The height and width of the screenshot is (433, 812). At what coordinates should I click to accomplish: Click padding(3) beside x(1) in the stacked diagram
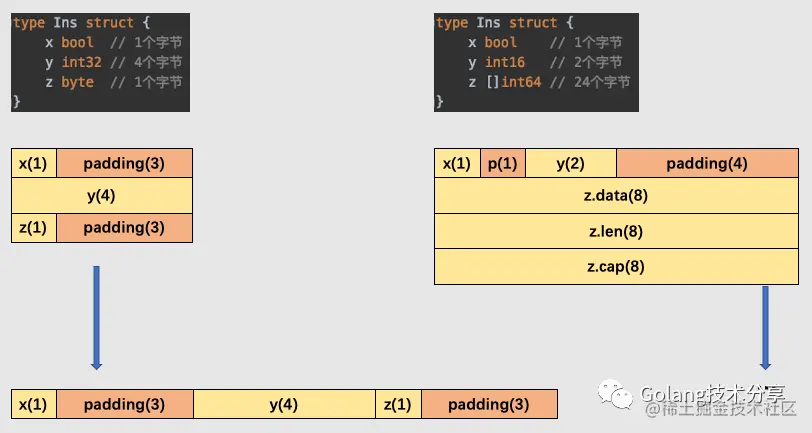tap(124, 164)
